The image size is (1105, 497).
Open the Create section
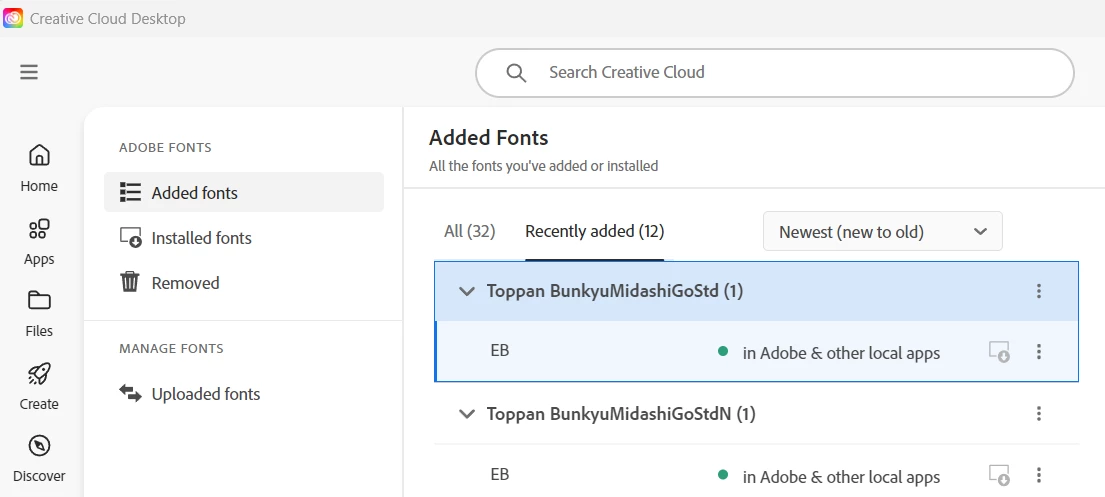pyautogui.click(x=39, y=386)
